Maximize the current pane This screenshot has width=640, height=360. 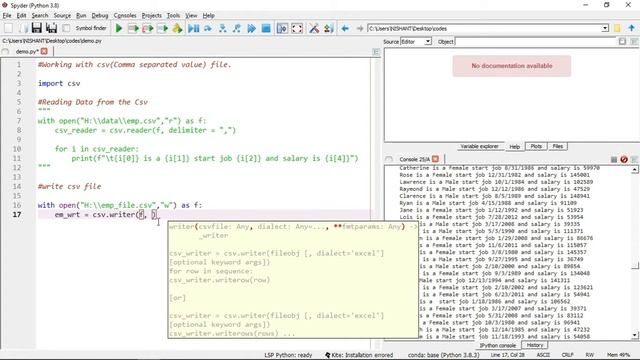point(282,28)
